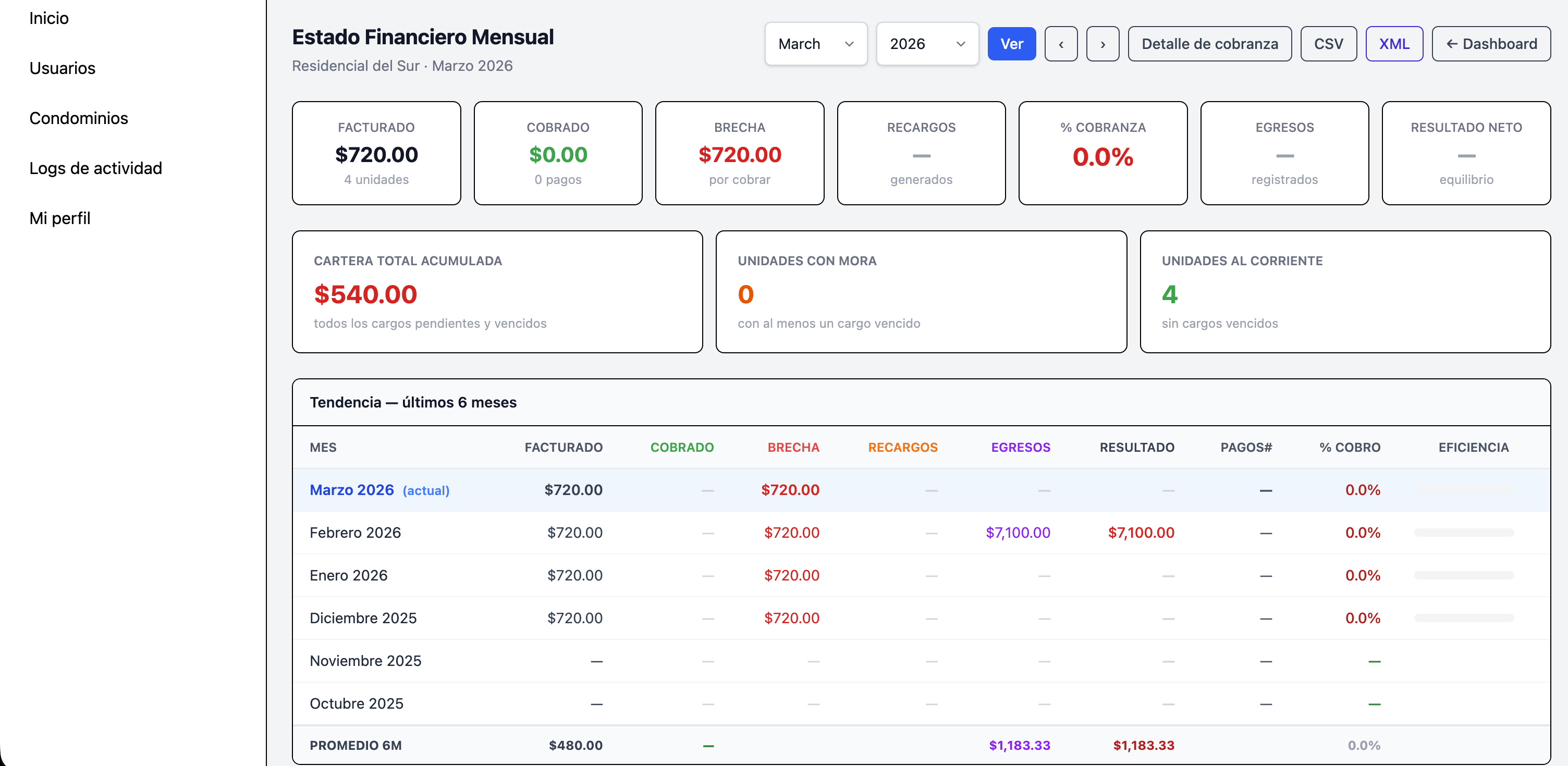Click the Cartera Total Acumulada card

[497, 292]
